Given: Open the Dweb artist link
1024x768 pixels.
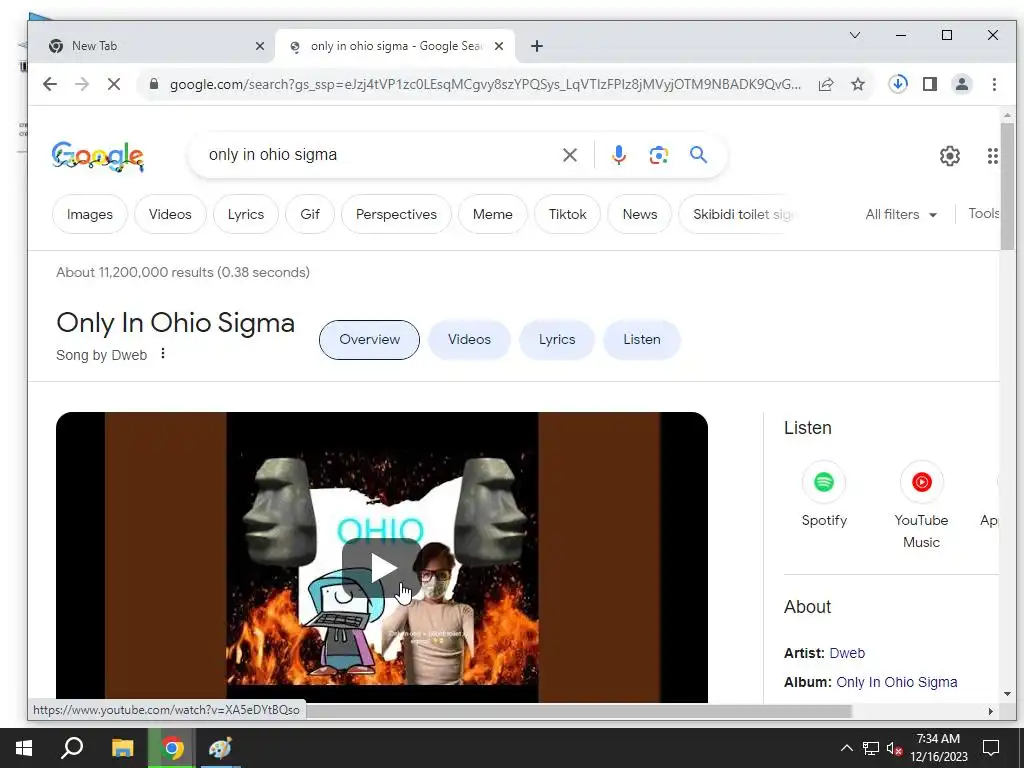Looking at the screenshot, I should click(847, 653).
